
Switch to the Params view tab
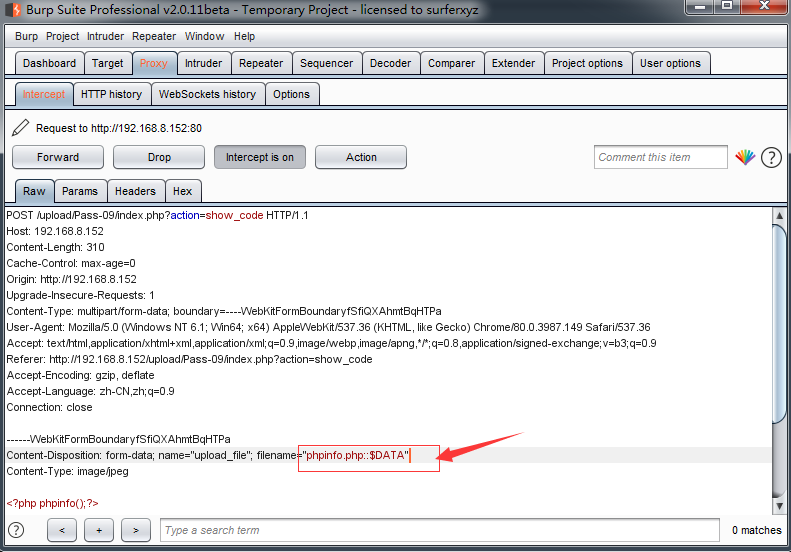click(80, 191)
